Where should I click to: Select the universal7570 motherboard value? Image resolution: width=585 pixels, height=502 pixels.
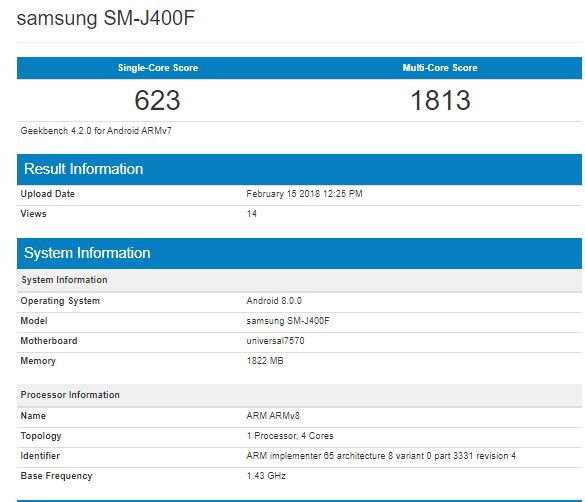coord(275,341)
